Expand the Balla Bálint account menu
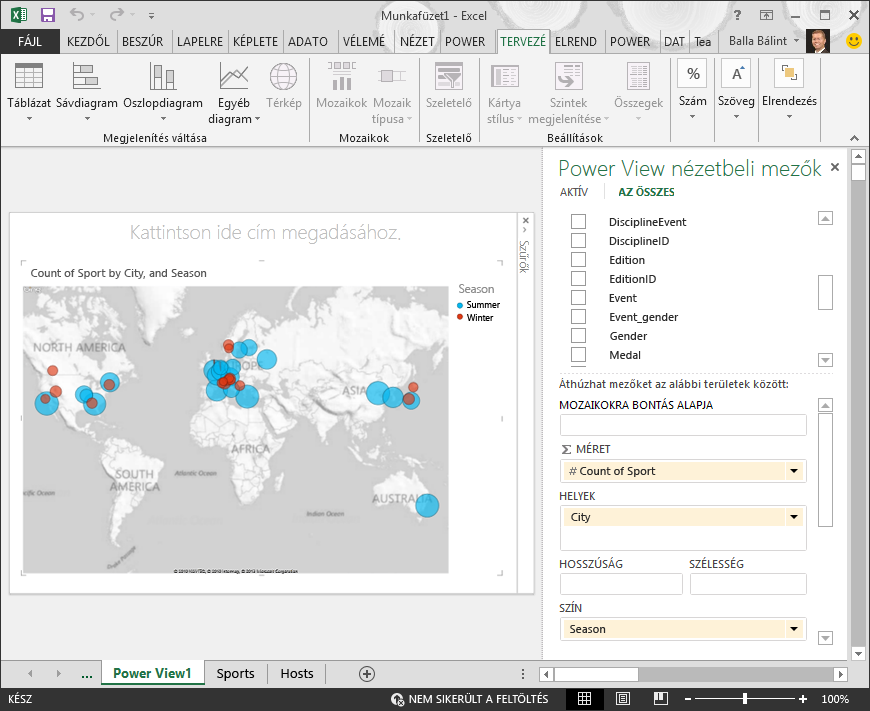The image size is (870, 711). [797, 41]
